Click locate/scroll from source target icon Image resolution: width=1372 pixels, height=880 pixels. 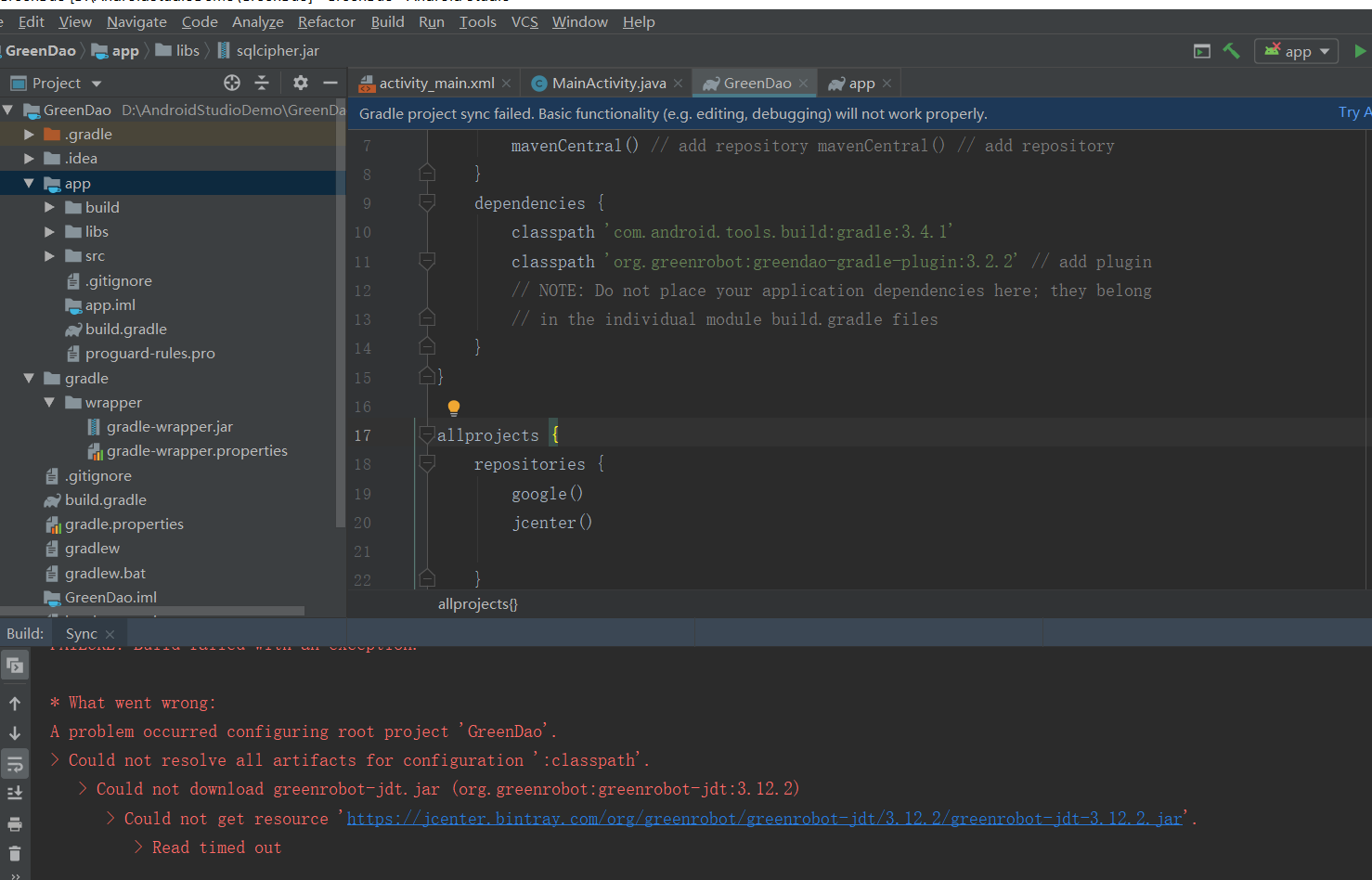(232, 83)
